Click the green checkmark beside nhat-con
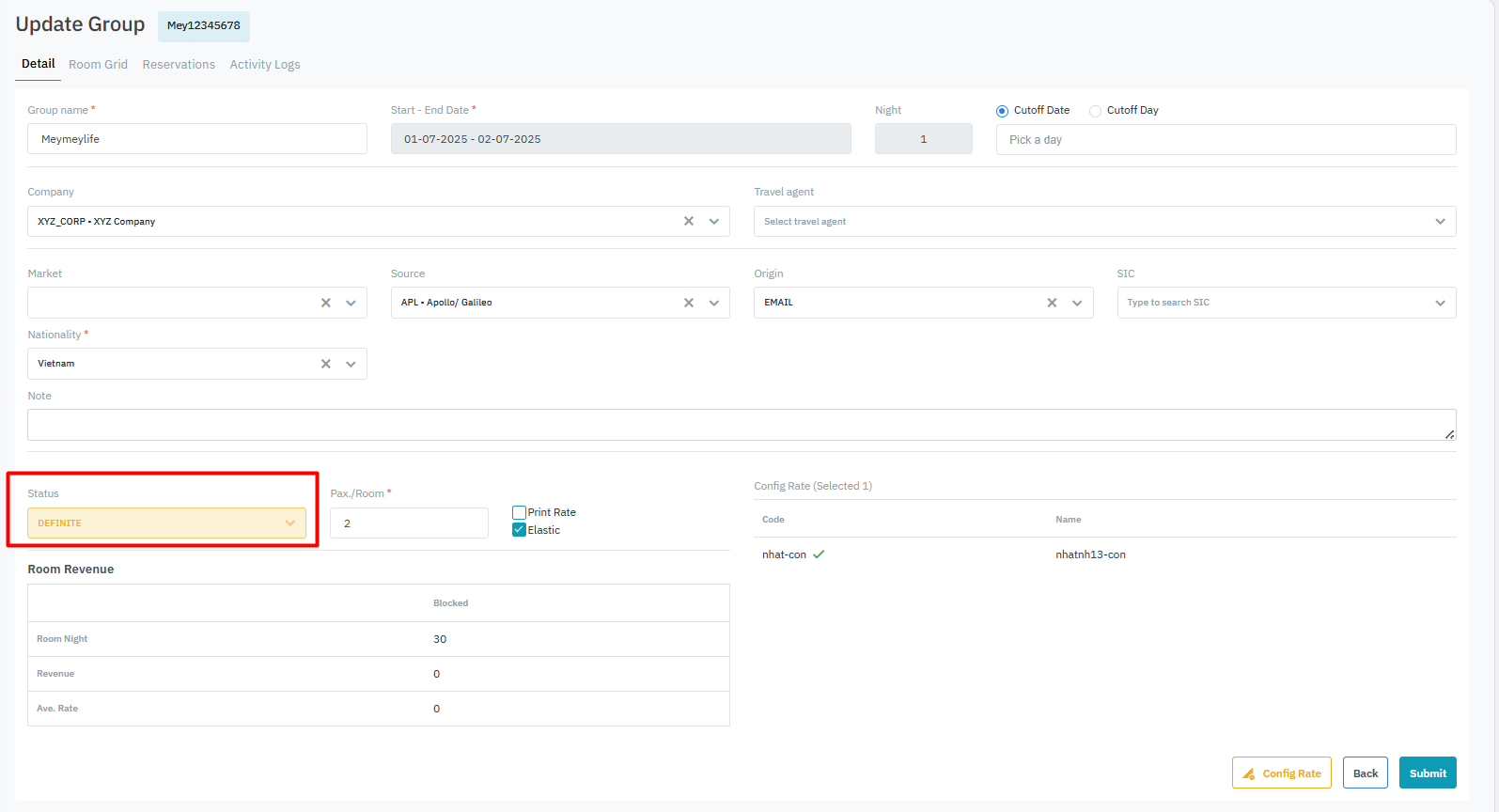 pyautogui.click(x=819, y=554)
